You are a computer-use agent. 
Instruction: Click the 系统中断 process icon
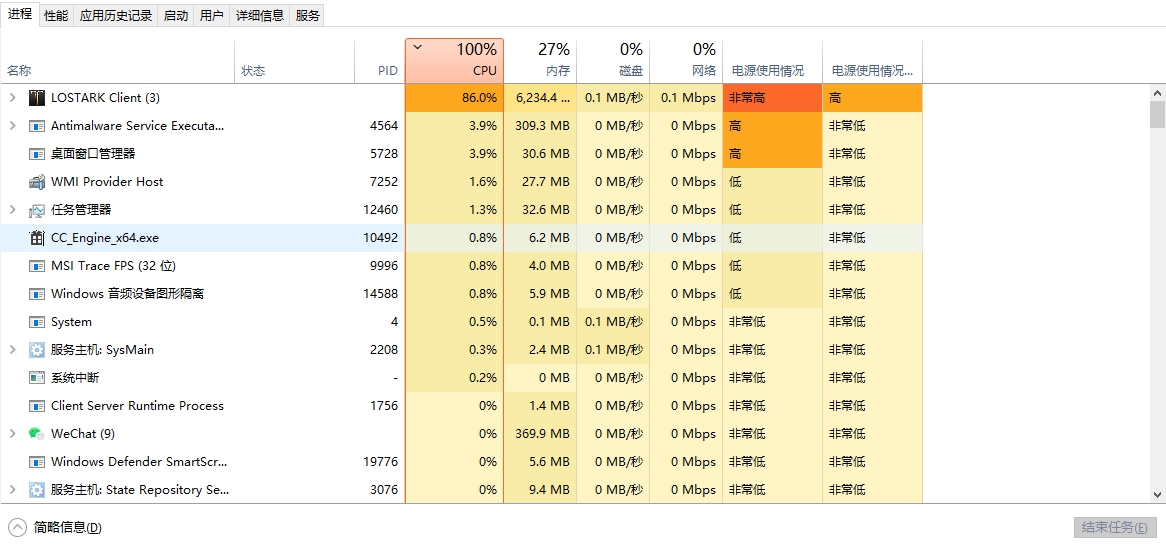coord(37,378)
